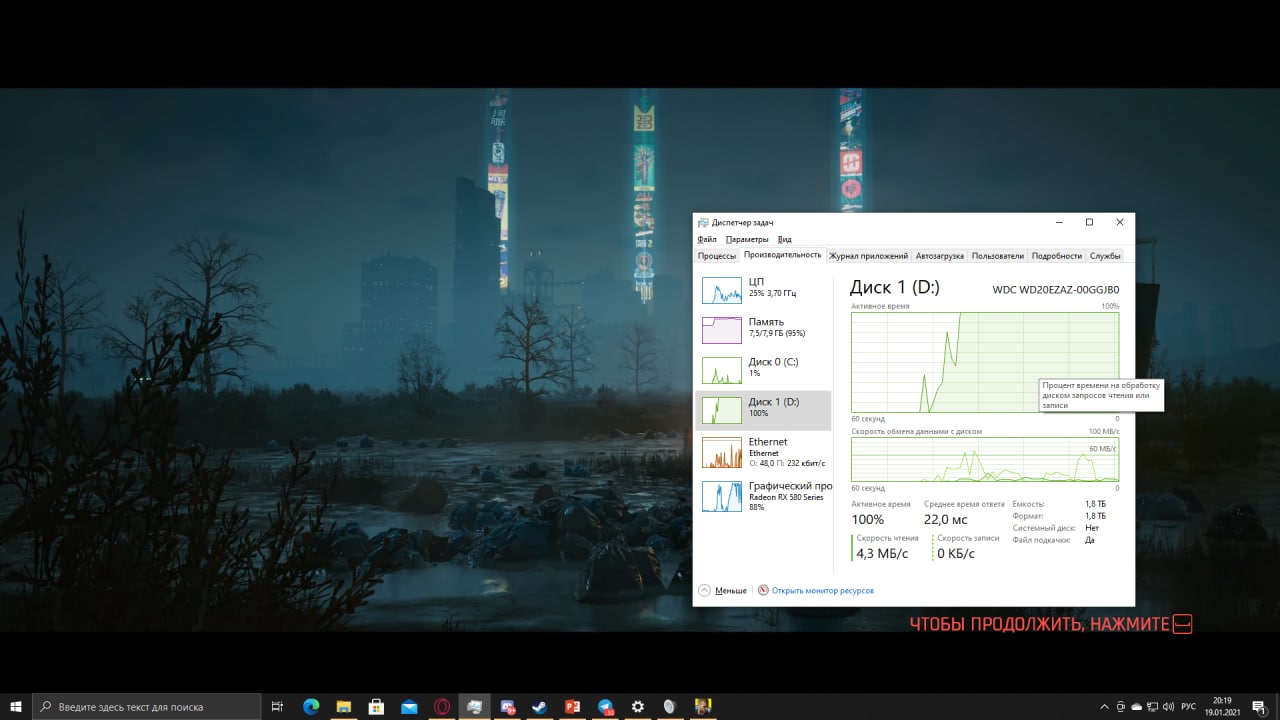Click the Диск 1 (D:) heading
This screenshot has width=1280, height=720.
point(895,288)
